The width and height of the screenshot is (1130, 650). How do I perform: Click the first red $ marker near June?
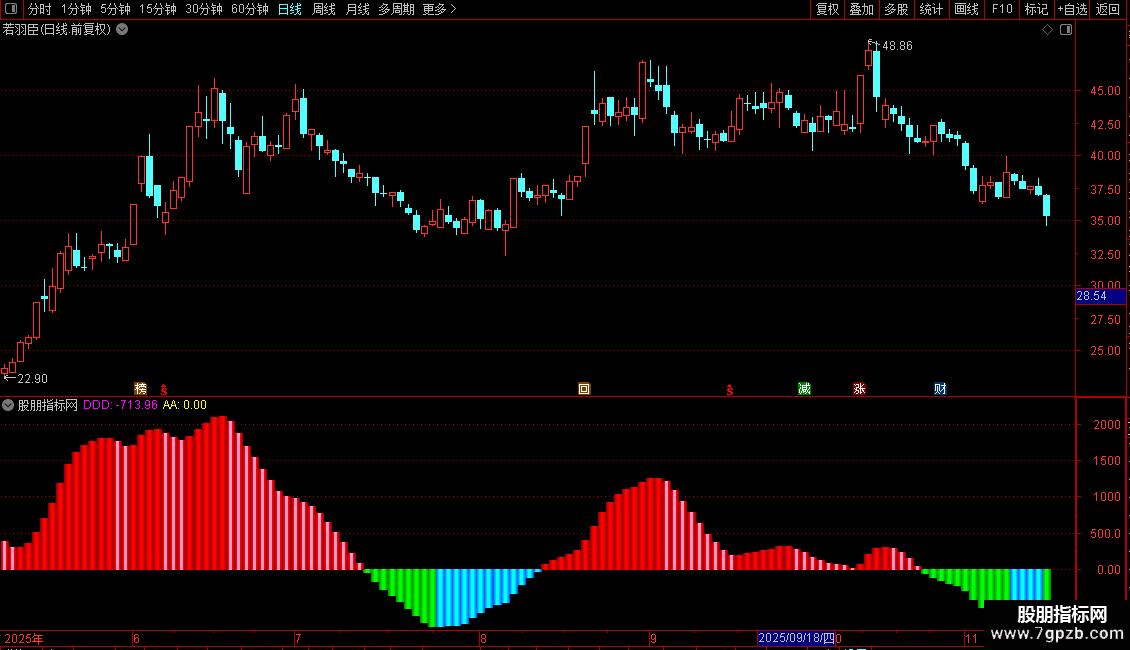164,390
